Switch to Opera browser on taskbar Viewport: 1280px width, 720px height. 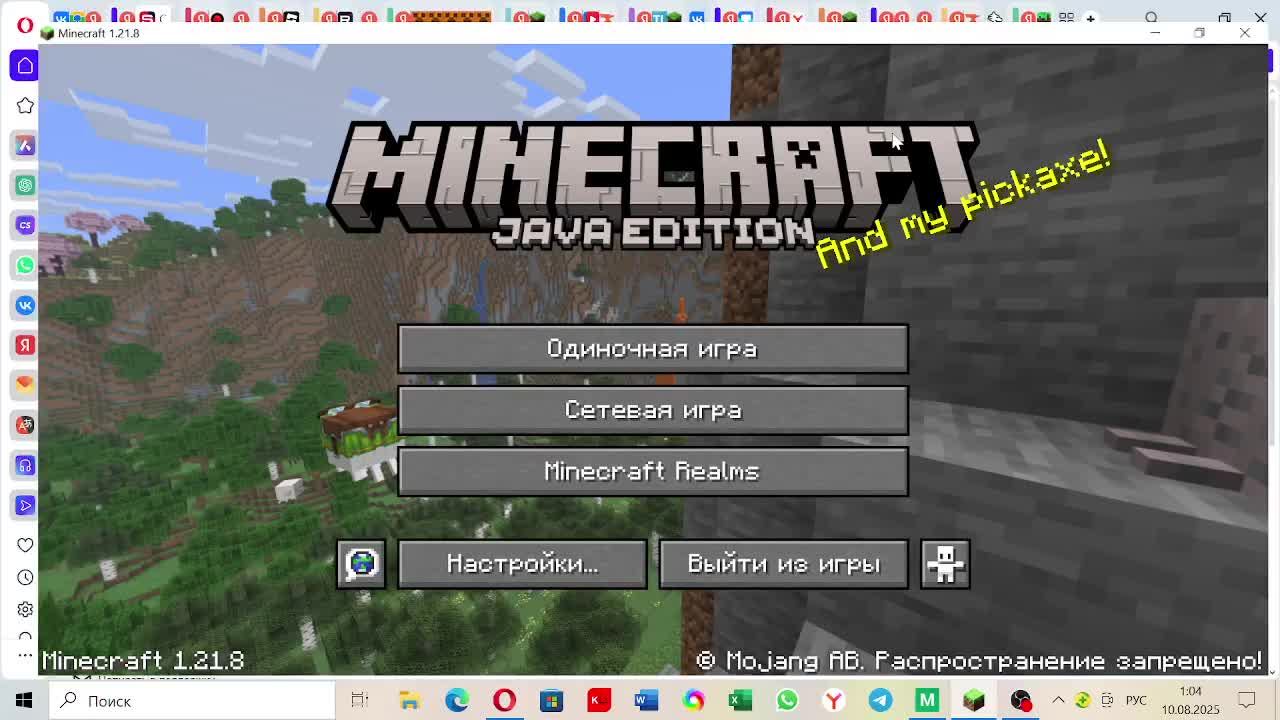click(504, 701)
